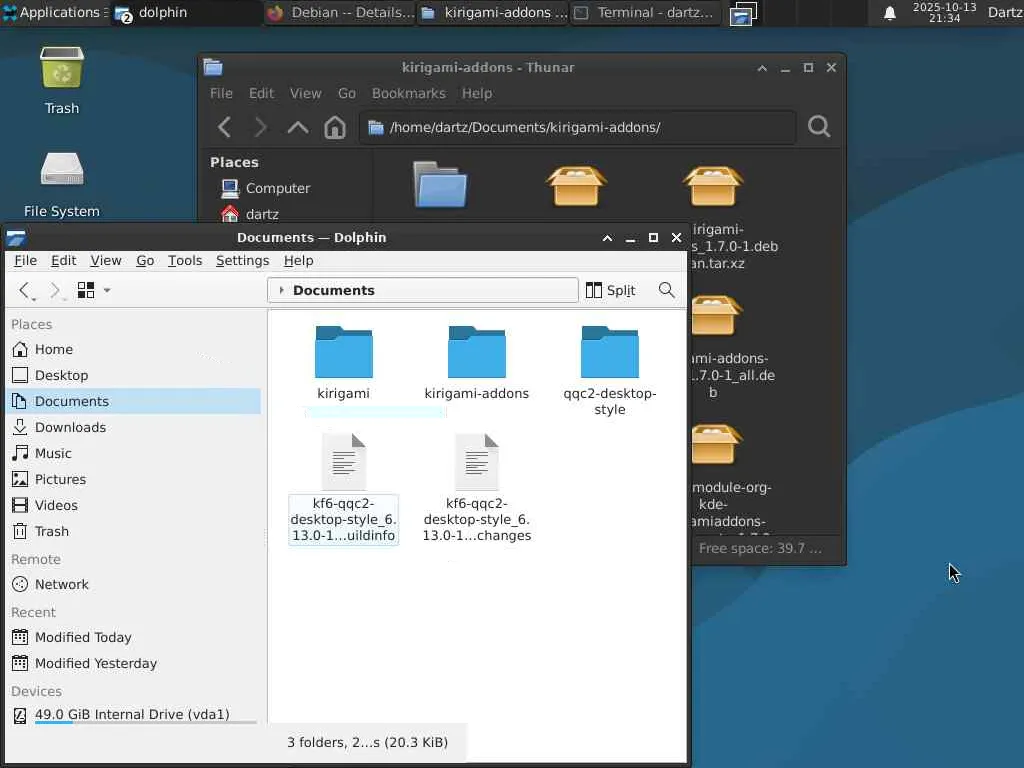
Task: Open Thunar Edit menu
Action: coord(261,93)
